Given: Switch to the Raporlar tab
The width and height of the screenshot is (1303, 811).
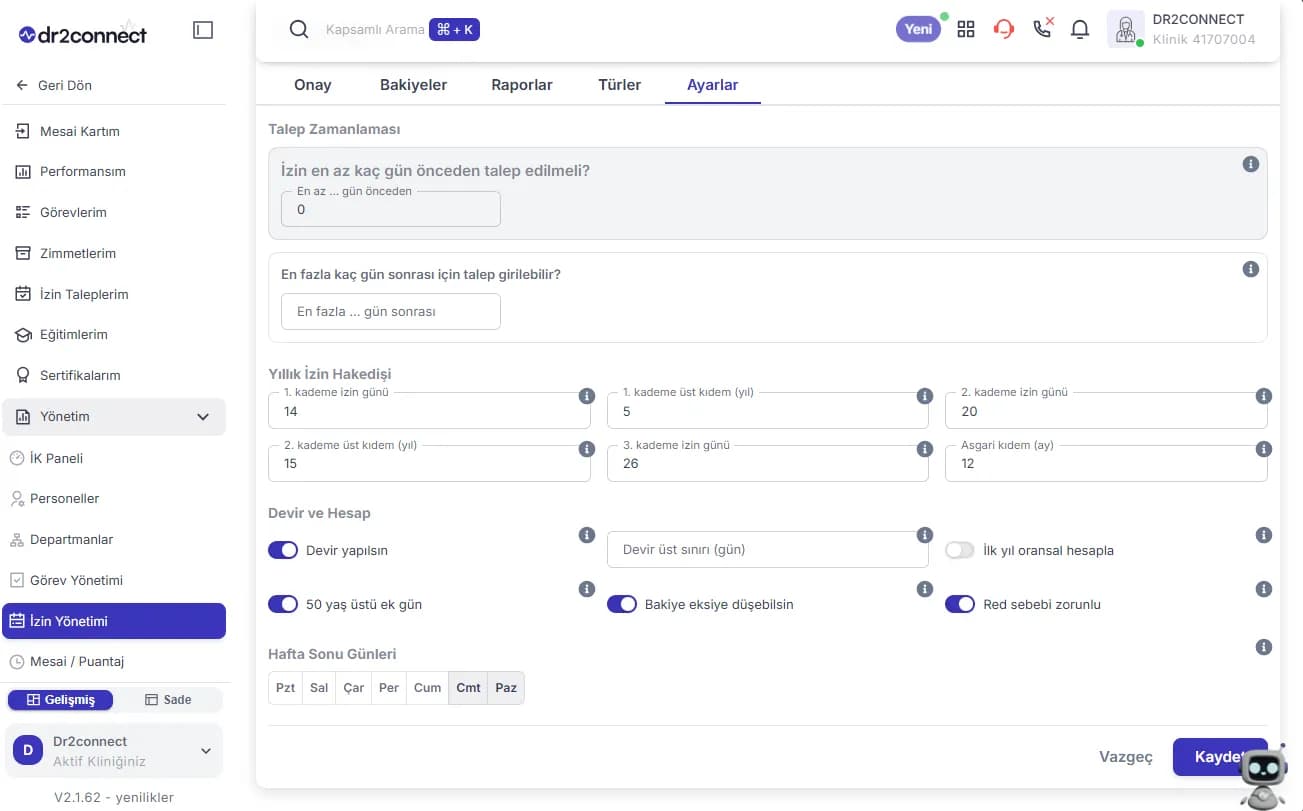Looking at the screenshot, I should pos(522,85).
